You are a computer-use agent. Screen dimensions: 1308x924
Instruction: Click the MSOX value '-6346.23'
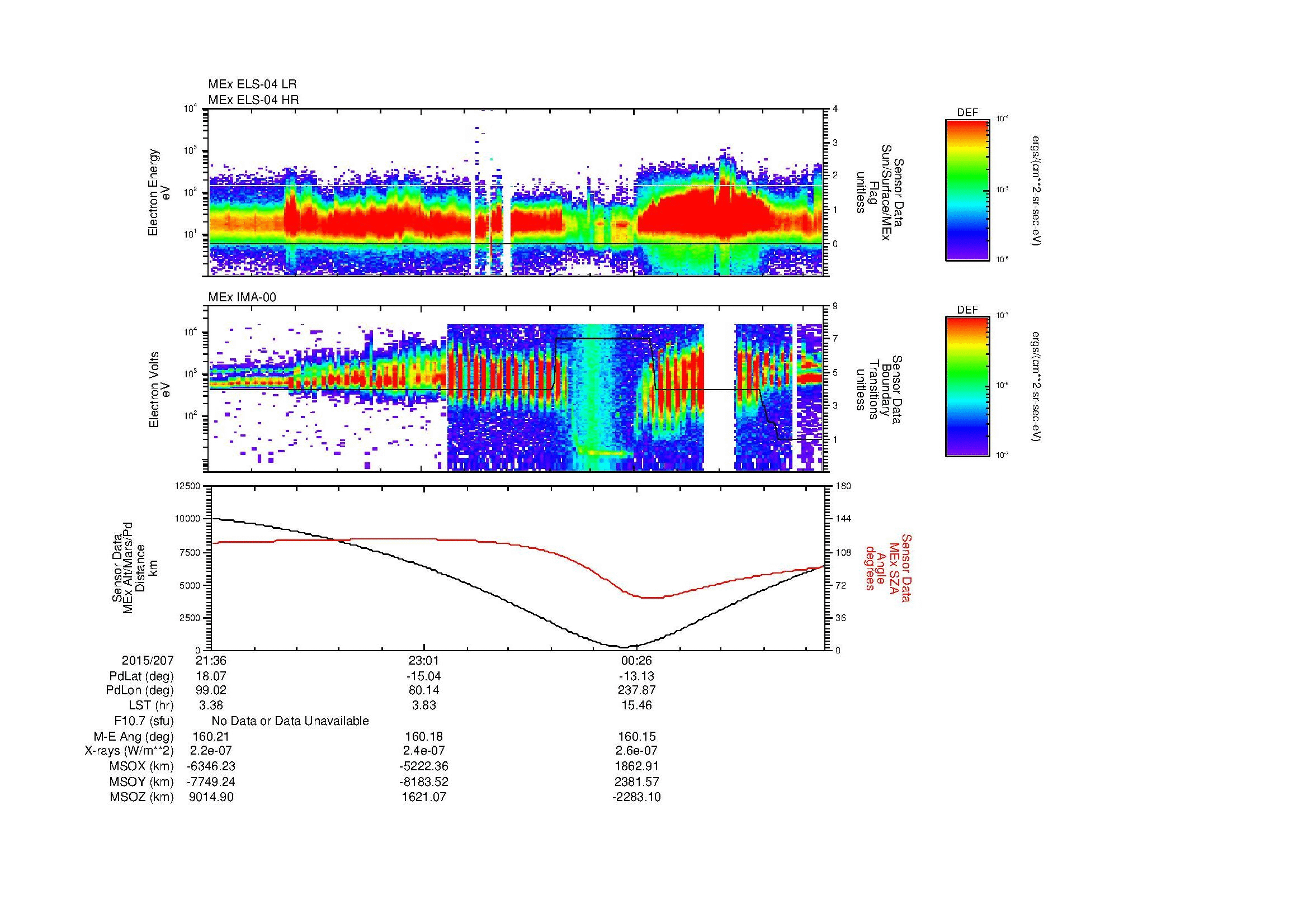(211, 766)
